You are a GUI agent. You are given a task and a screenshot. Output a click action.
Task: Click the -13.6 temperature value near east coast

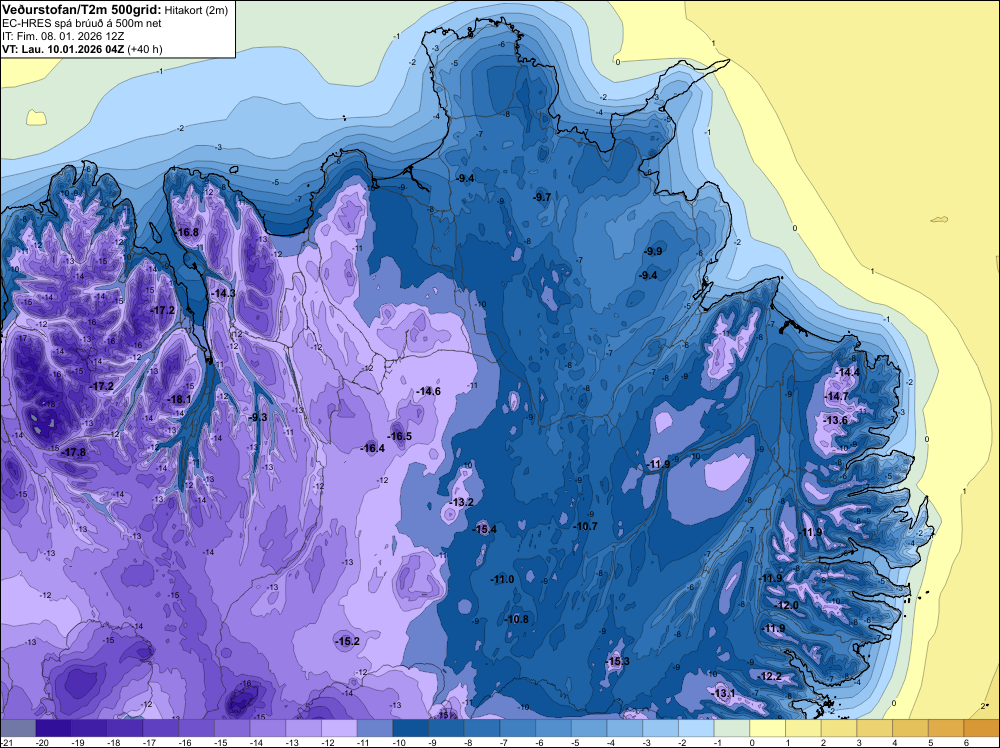point(835,420)
